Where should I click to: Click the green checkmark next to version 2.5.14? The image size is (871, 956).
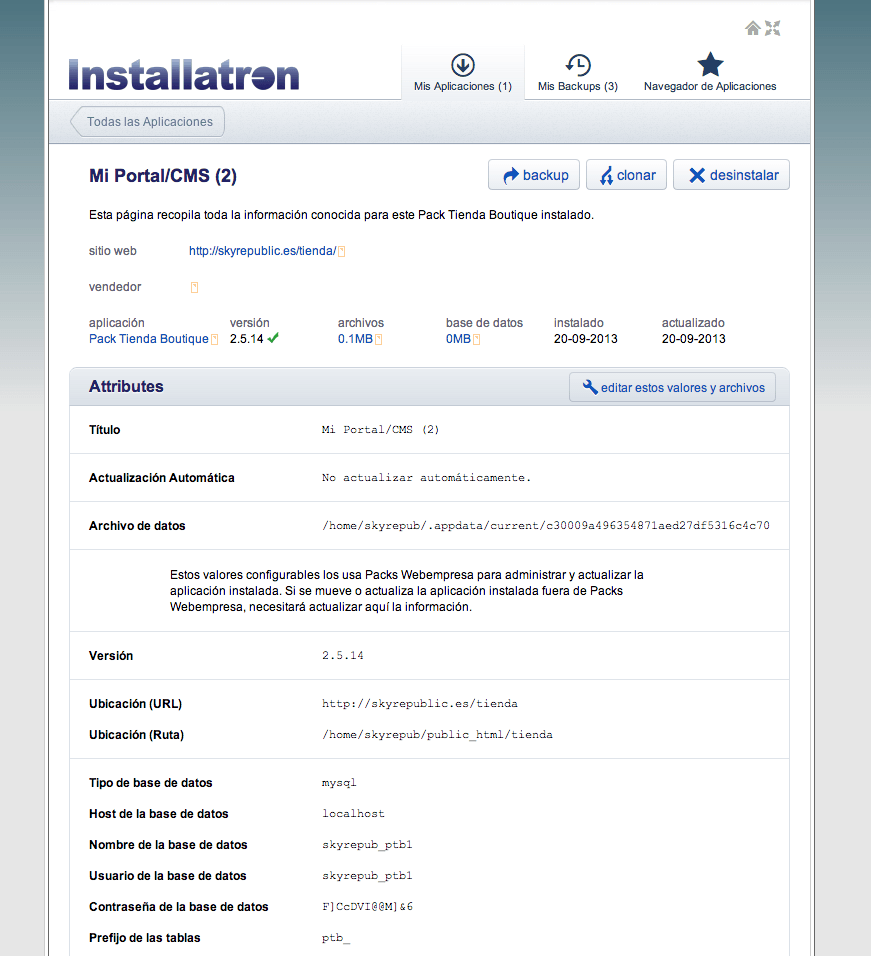pos(273,338)
